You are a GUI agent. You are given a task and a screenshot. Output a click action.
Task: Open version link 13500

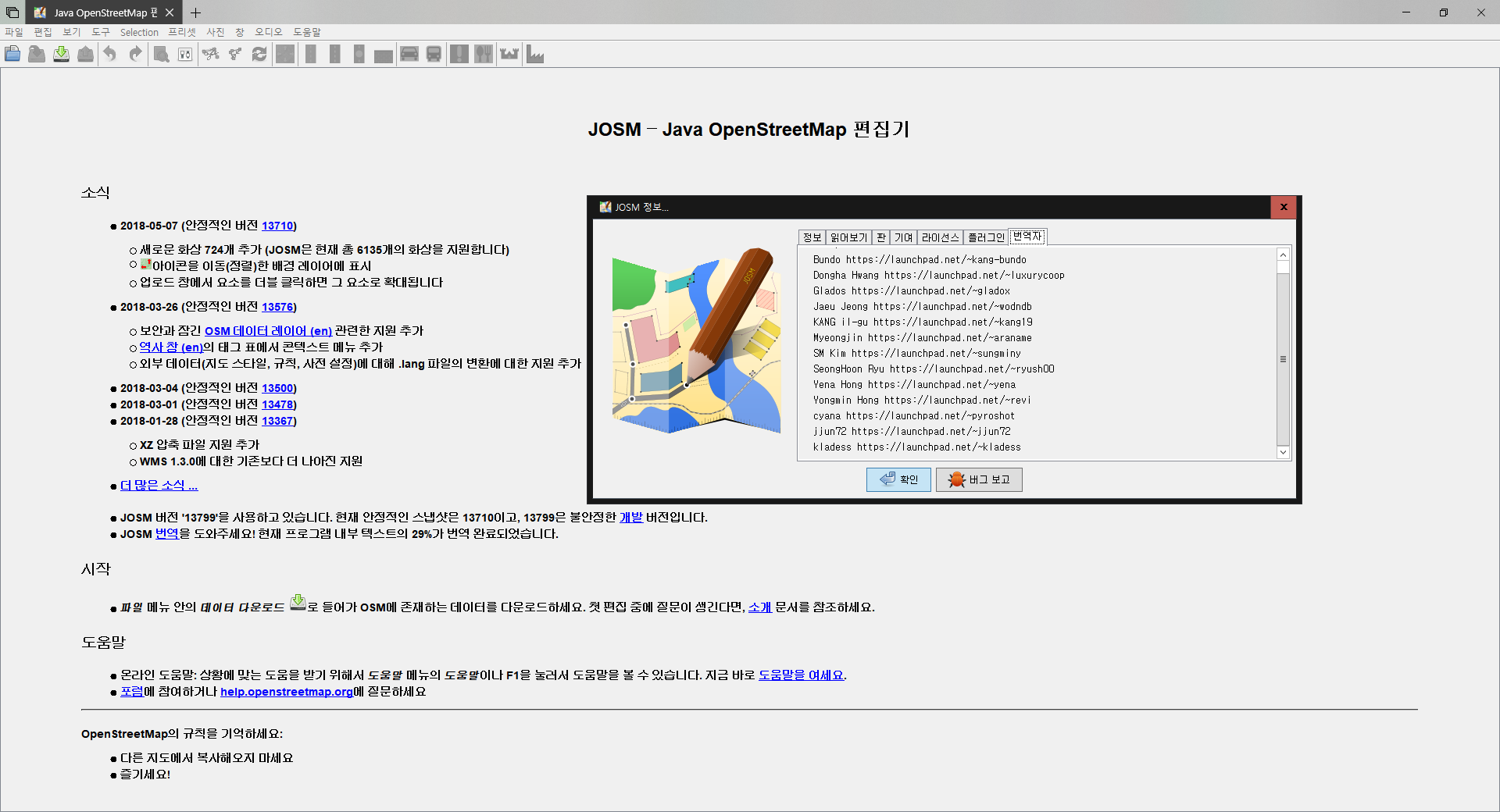pos(277,388)
